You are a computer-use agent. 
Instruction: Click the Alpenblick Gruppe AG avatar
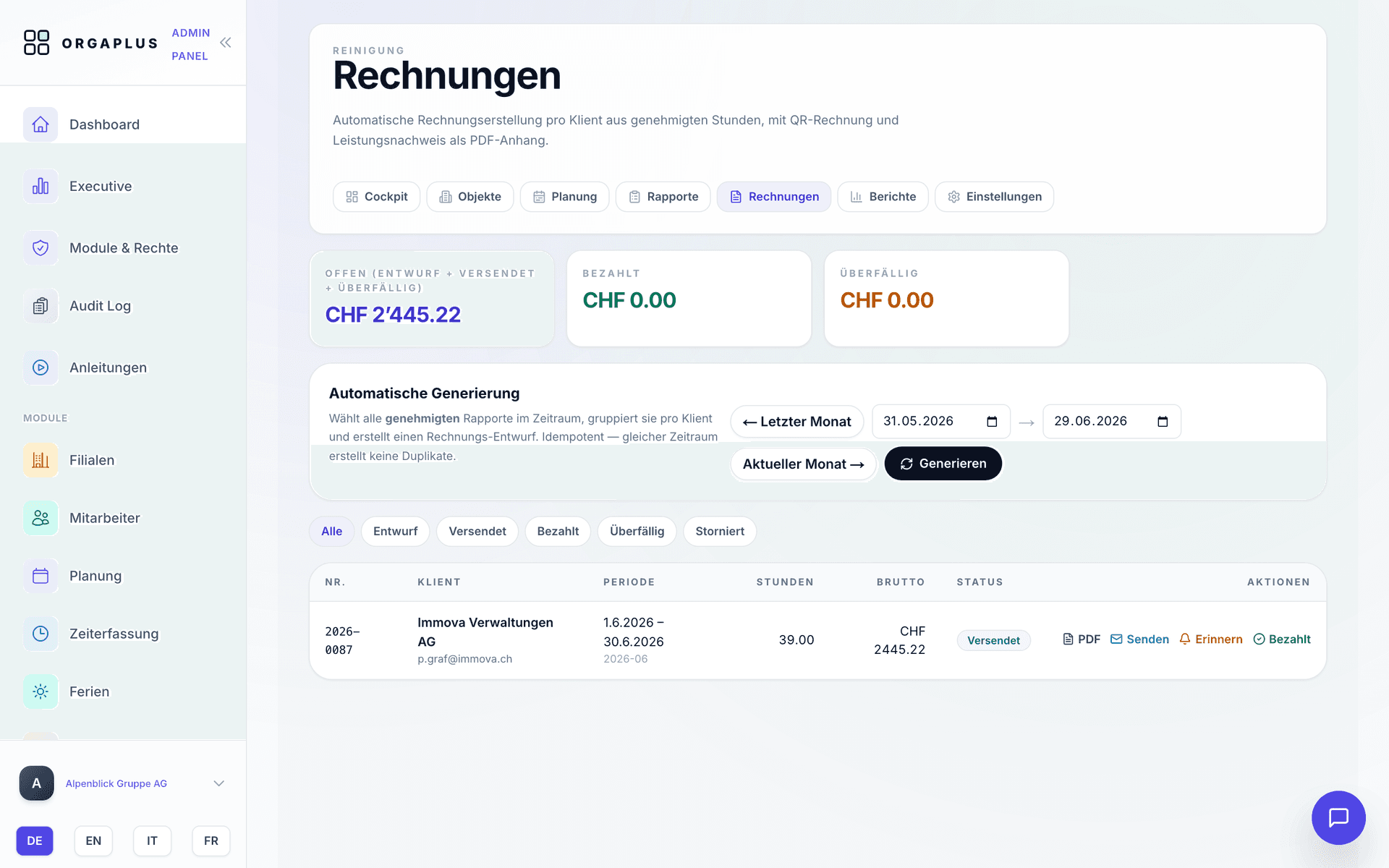37,783
